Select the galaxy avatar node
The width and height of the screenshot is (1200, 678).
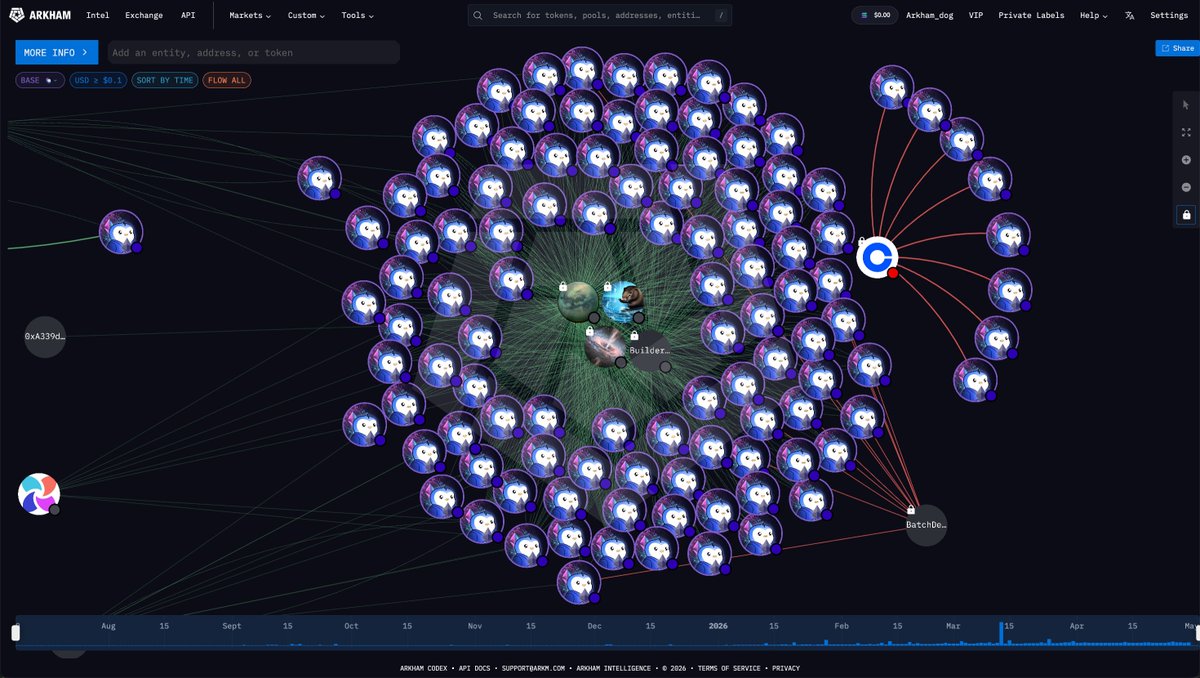[x=605, y=346]
